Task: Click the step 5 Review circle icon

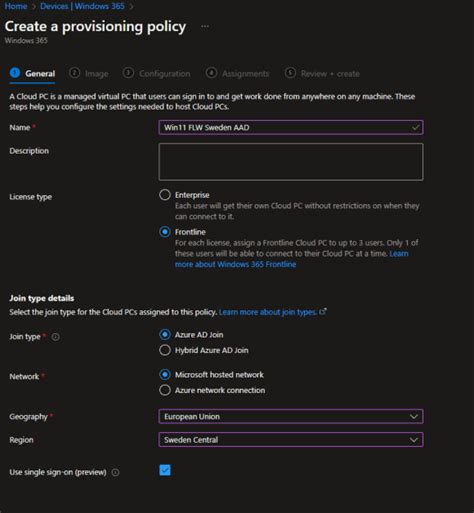Action: (x=290, y=73)
